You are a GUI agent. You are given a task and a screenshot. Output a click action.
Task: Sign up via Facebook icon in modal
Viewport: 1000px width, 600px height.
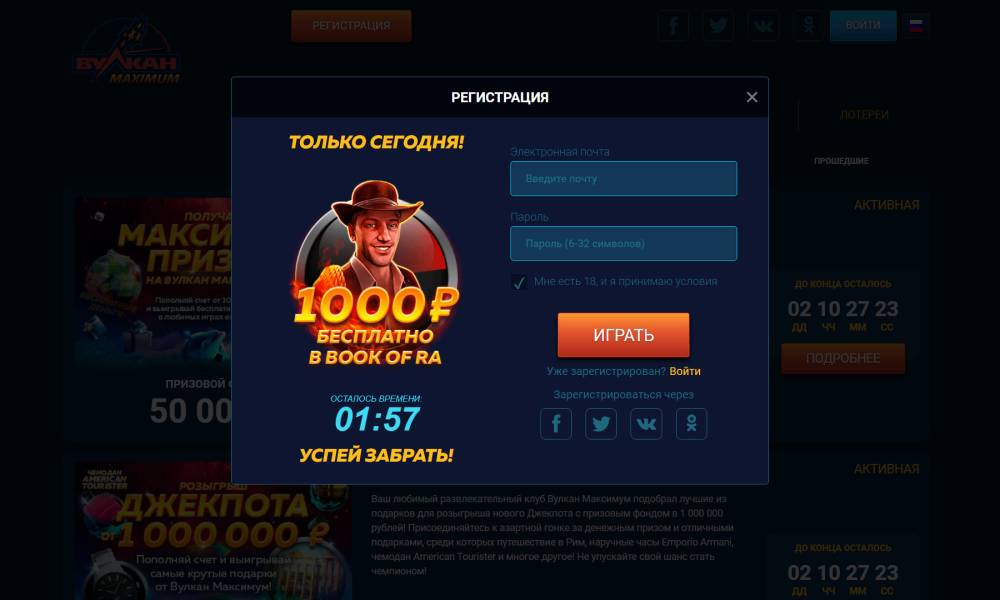(x=555, y=423)
